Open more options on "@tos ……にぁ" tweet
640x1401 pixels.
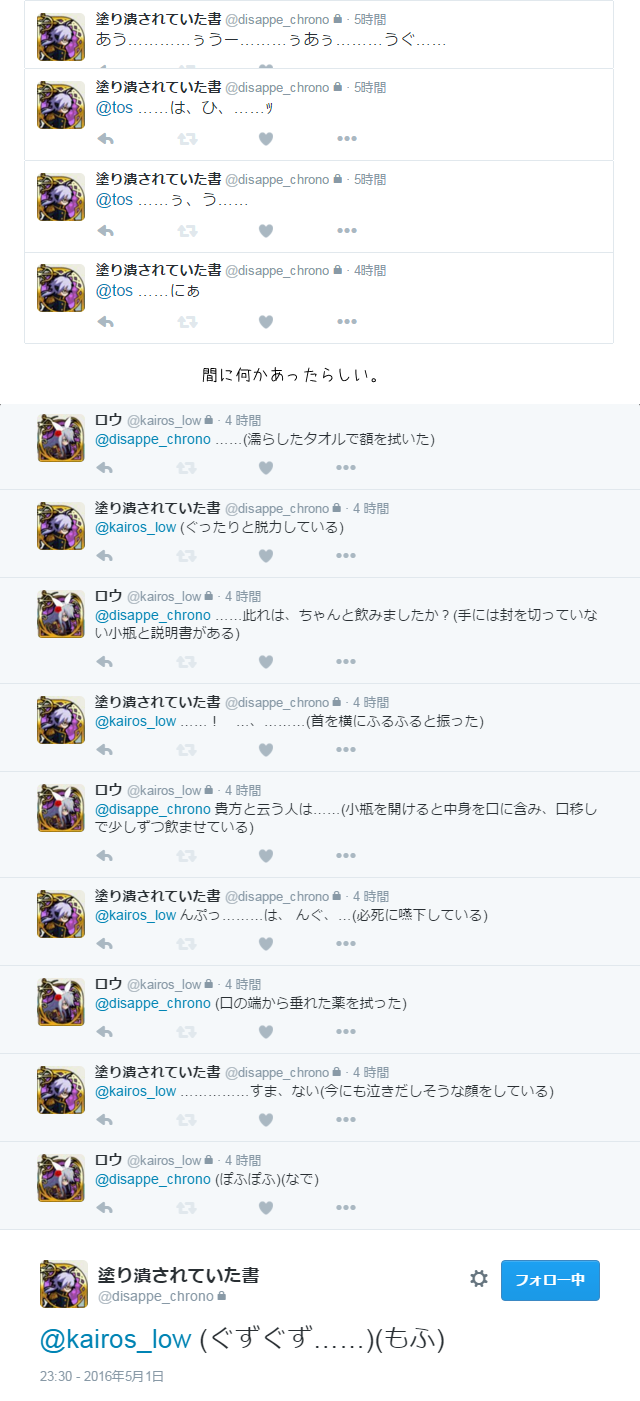point(346,322)
